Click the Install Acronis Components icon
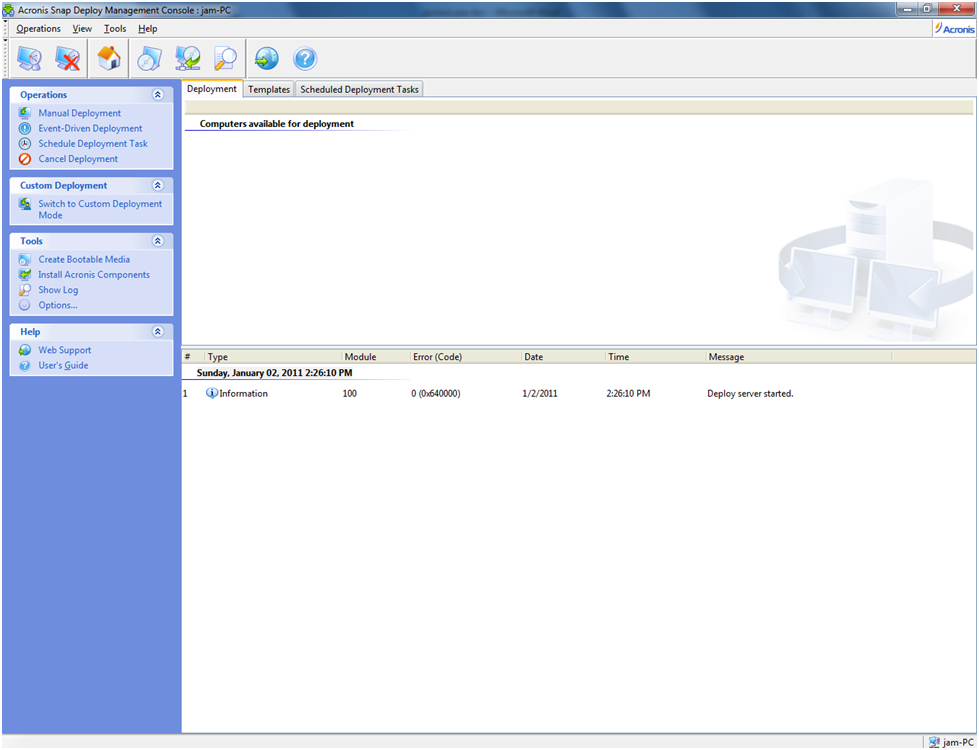Screen dimensions: 979x750 coord(24,274)
